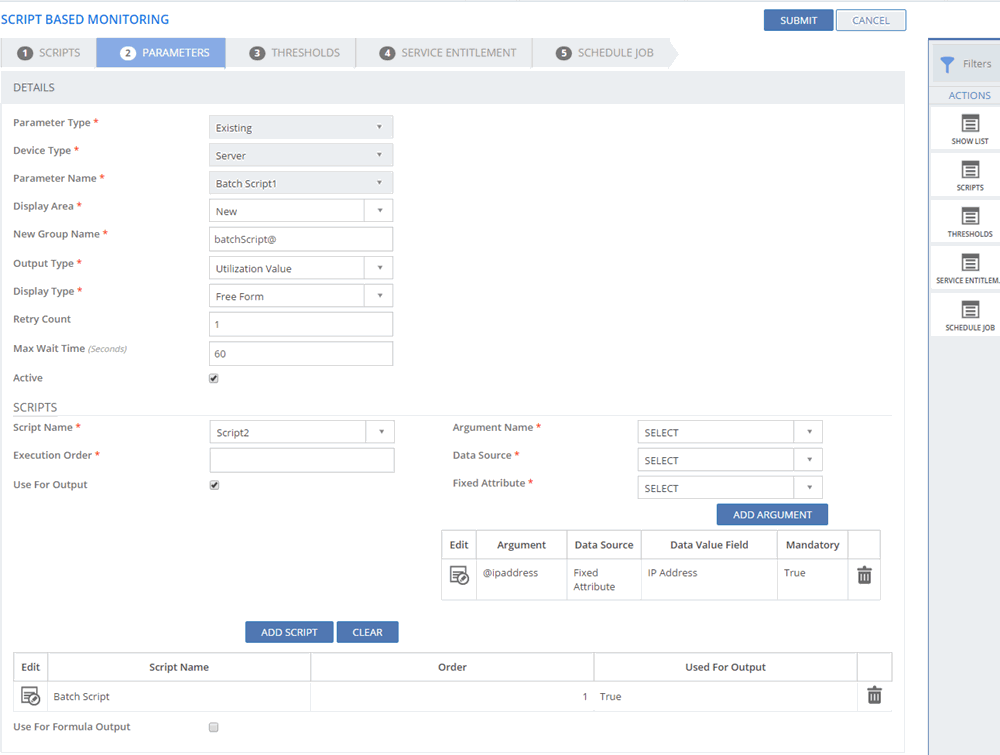Delete the Batch Script row

(874, 694)
